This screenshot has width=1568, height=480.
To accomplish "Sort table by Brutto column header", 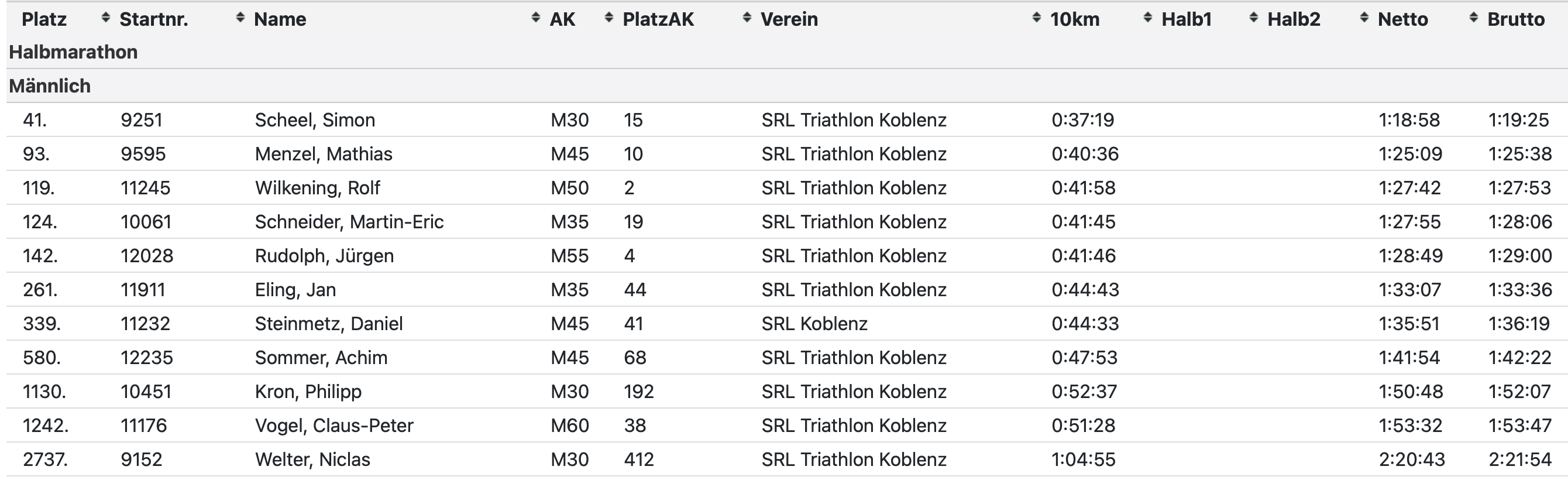I will point(1516,19).
